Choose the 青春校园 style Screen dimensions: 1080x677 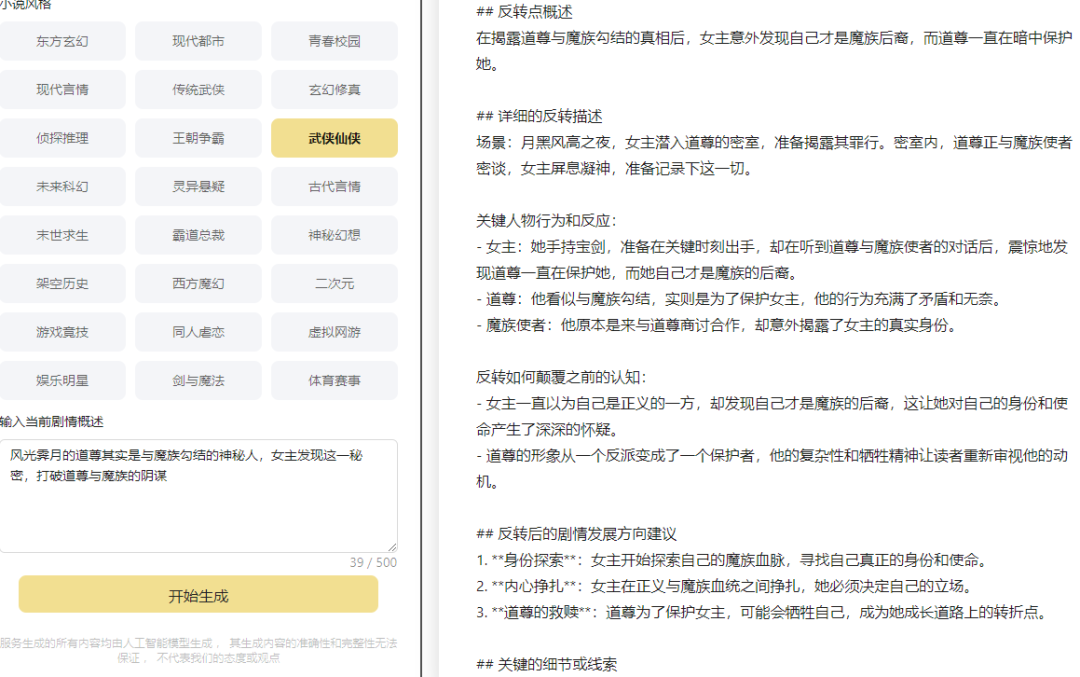click(x=334, y=41)
